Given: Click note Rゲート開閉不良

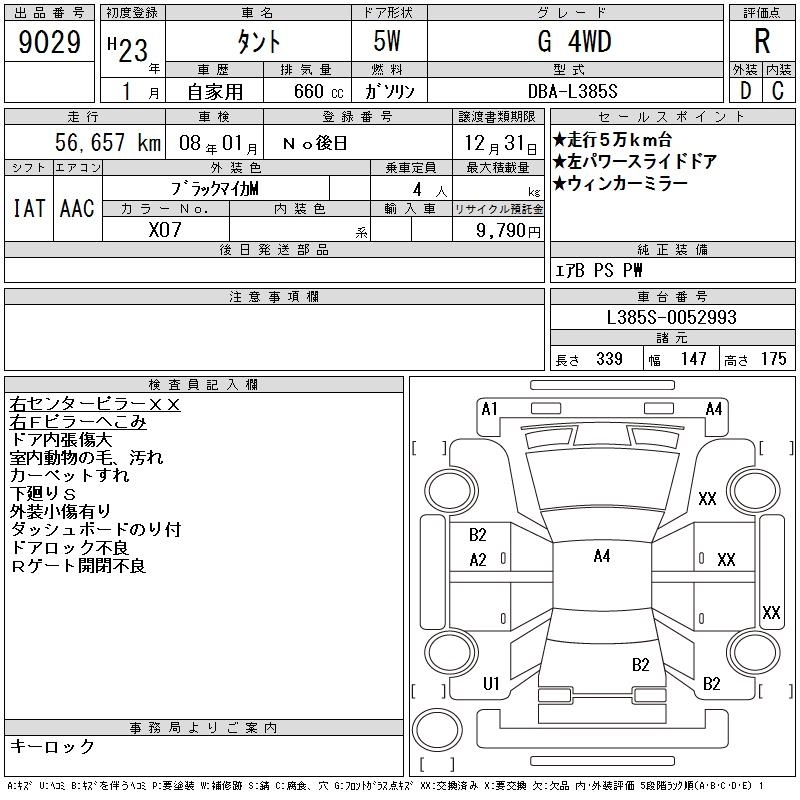Looking at the screenshot, I should [x=78, y=565].
